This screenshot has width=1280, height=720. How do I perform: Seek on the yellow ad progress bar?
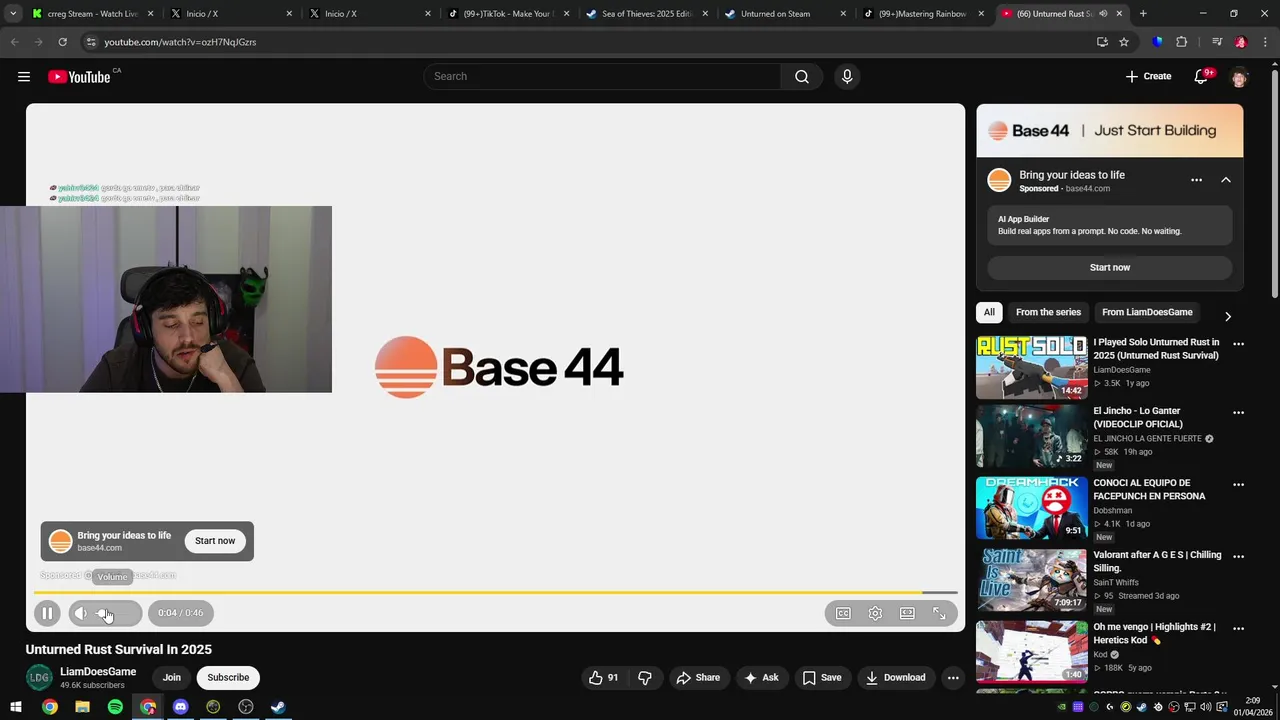point(495,593)
